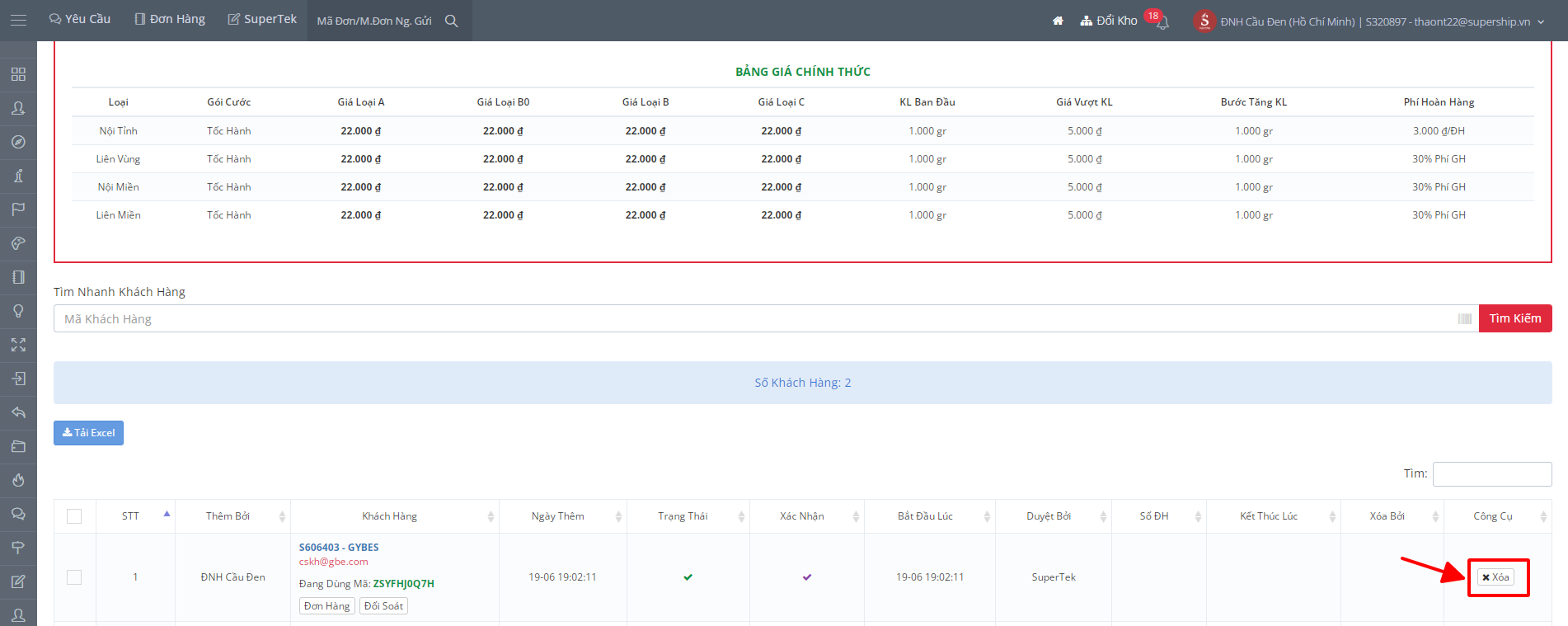Click the sign-in arrow sidebar icon
Screen dimensions: 1568x626
[x=18, y=379]
